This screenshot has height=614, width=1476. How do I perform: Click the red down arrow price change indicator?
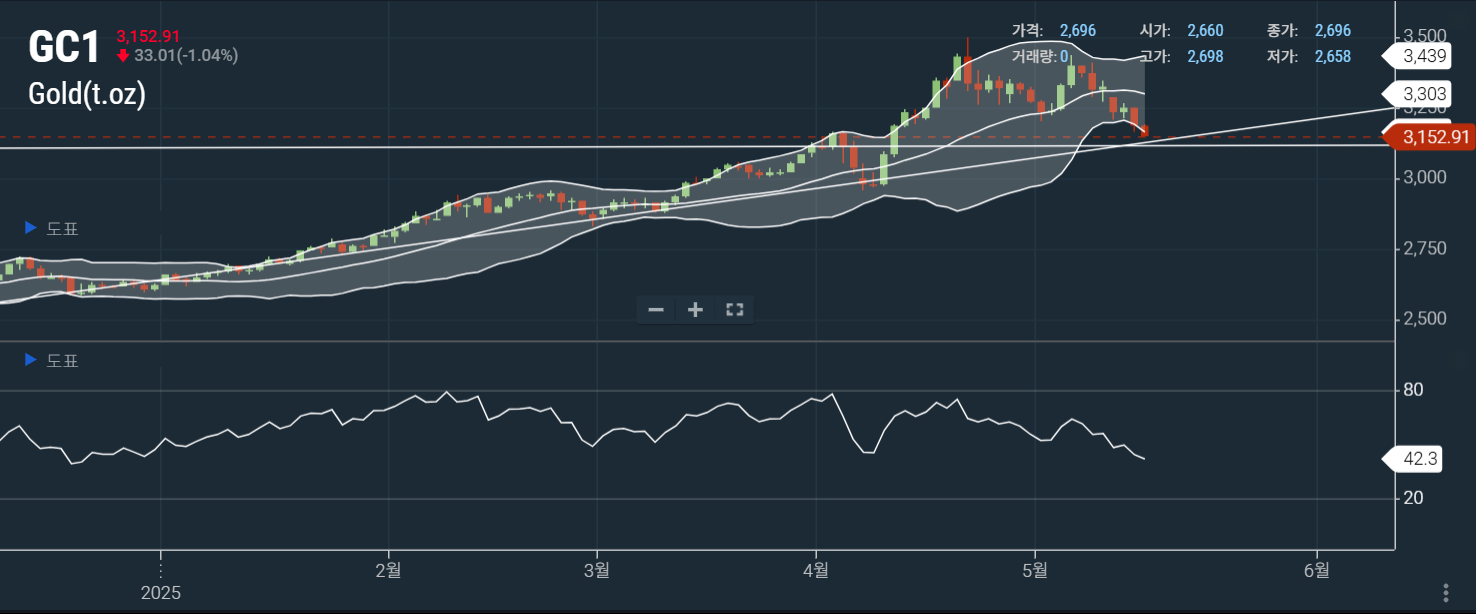pyautogui.click(x=123, y=56)
